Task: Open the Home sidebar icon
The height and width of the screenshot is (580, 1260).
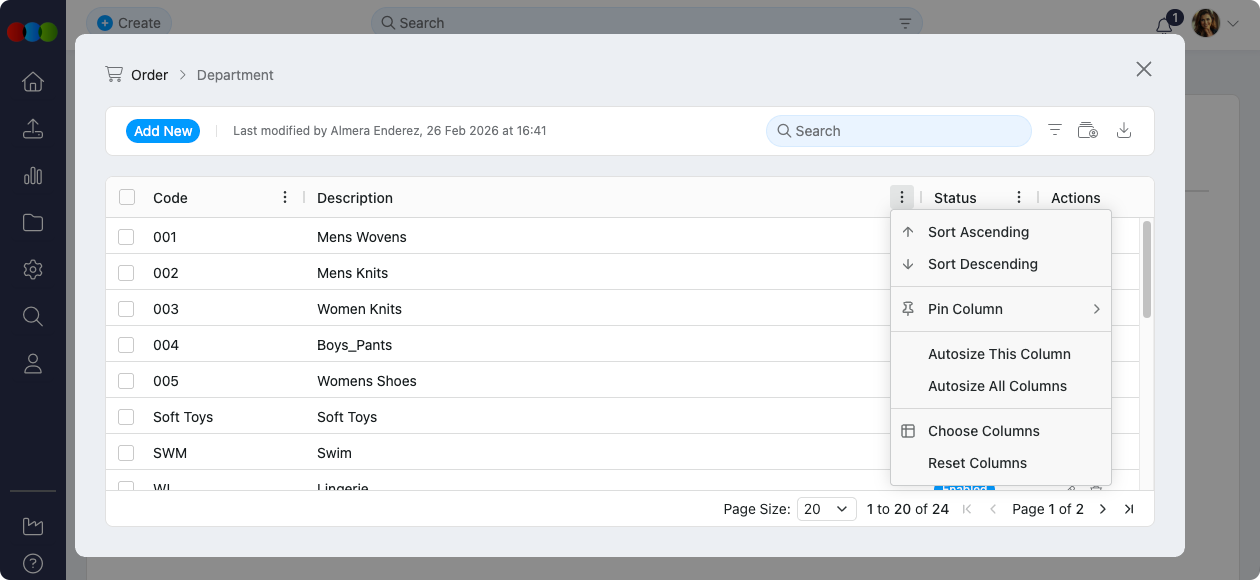Action: pos(33,82)
